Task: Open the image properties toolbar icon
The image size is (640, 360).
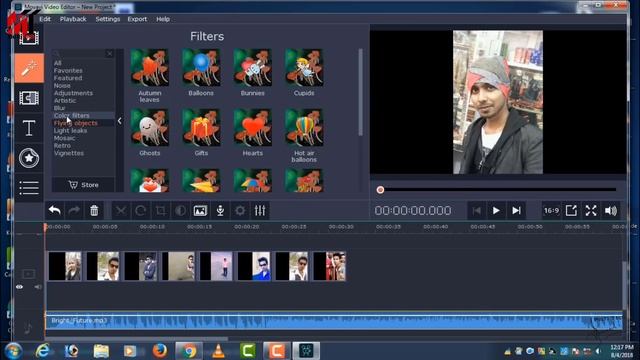Action: point(200,211)
